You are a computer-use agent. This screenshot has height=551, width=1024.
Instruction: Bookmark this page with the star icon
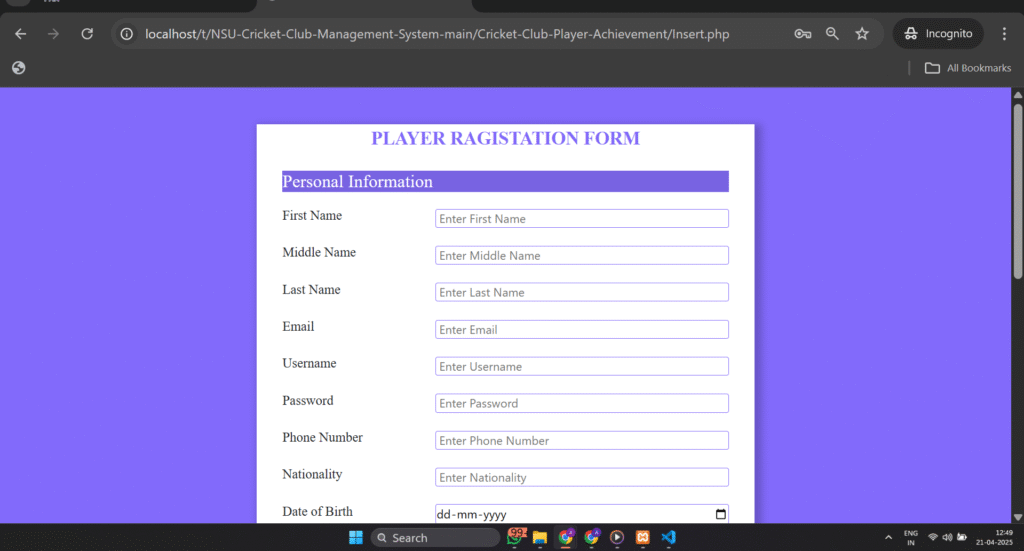(x=862, y=34)
